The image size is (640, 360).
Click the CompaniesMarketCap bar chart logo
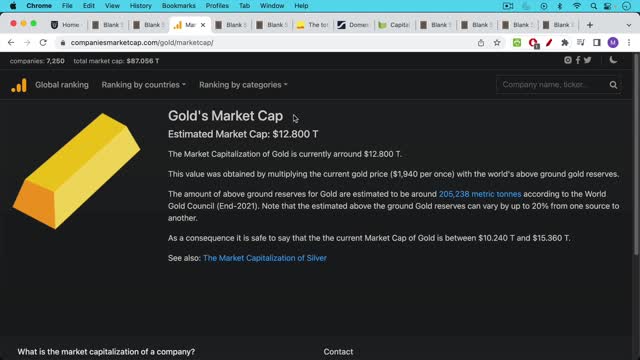[19, 85]
